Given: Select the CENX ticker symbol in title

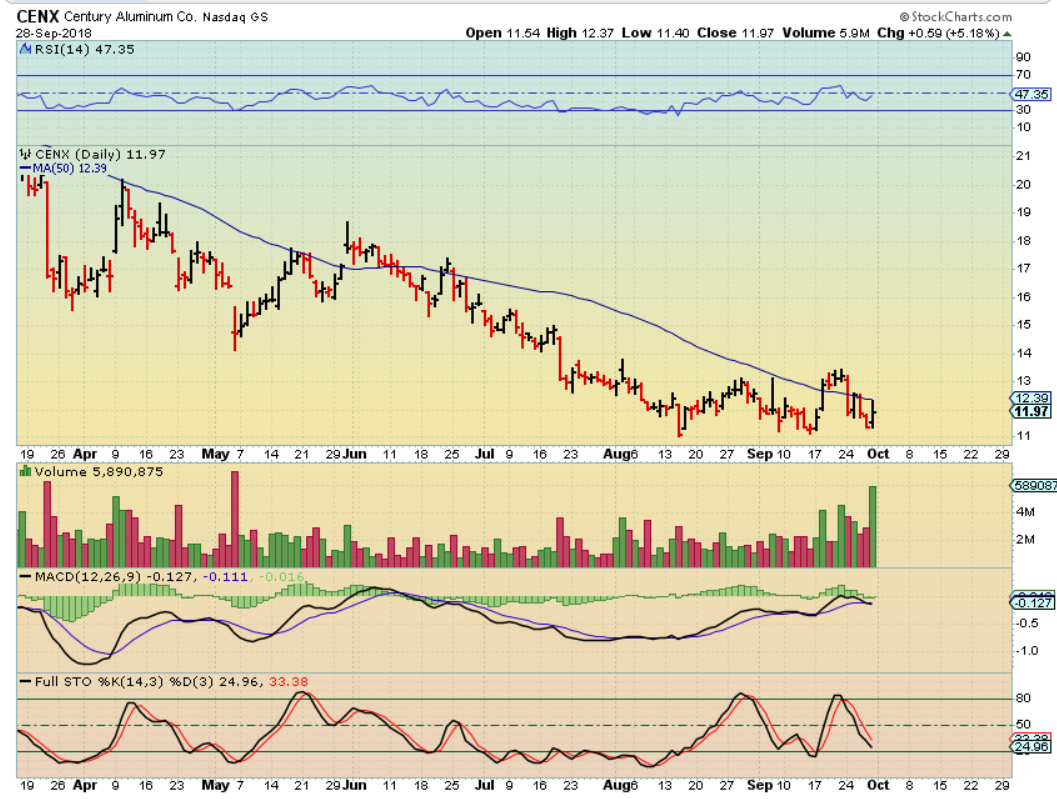Looking at the screenshot, I should click(x=38, y=16).
